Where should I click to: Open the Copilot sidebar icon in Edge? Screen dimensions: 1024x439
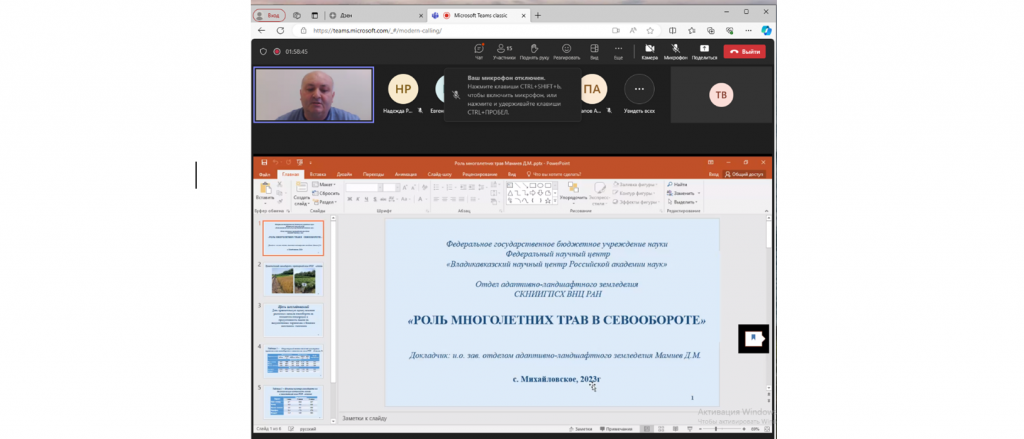(767, 31)
